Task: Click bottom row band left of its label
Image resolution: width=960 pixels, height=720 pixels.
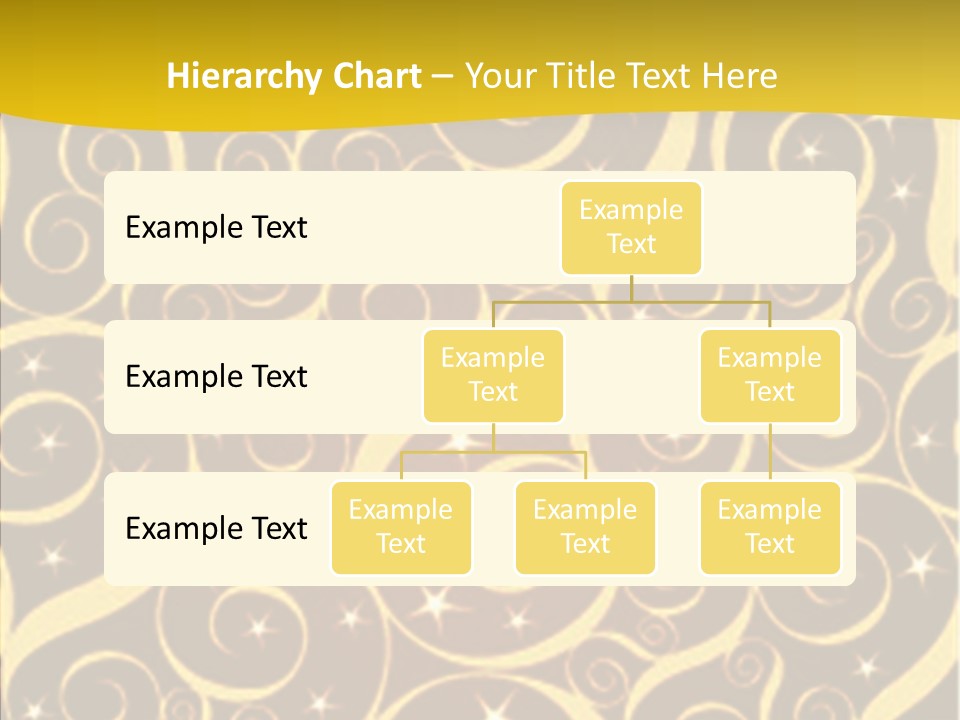Action: click(114, 529)
